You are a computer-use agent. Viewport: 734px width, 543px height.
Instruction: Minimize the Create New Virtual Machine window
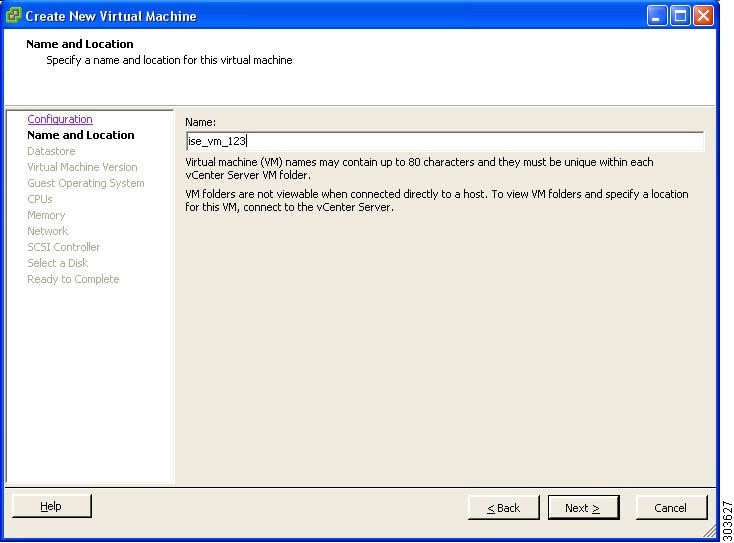[x=657, y=16]
